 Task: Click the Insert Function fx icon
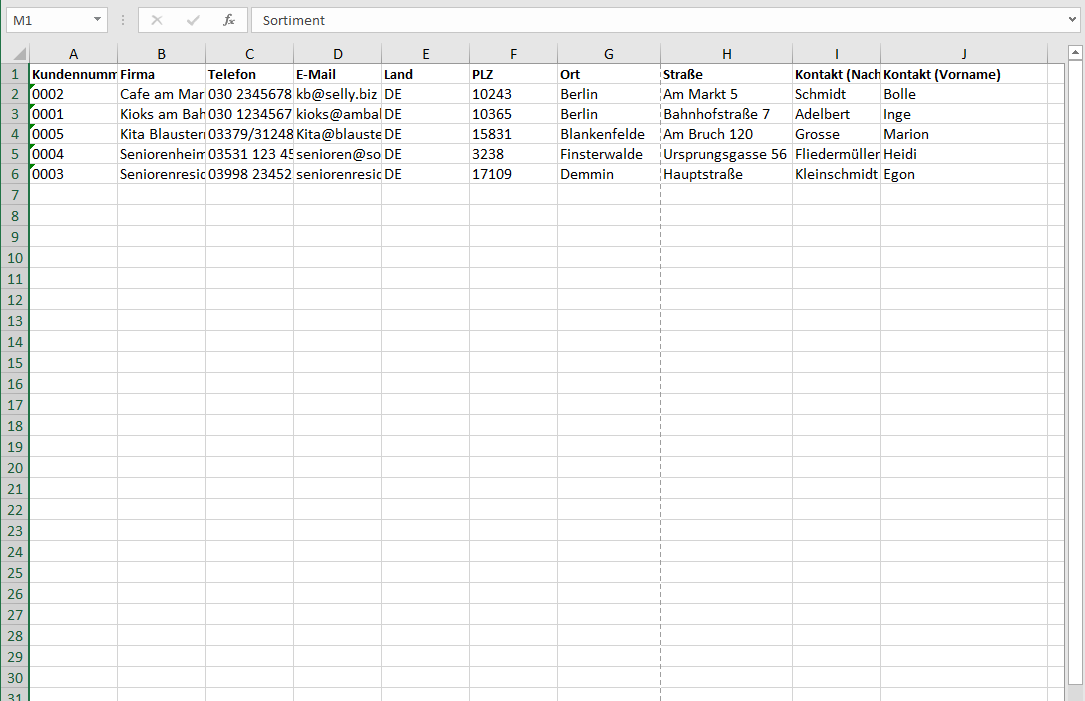pos(229,20)
